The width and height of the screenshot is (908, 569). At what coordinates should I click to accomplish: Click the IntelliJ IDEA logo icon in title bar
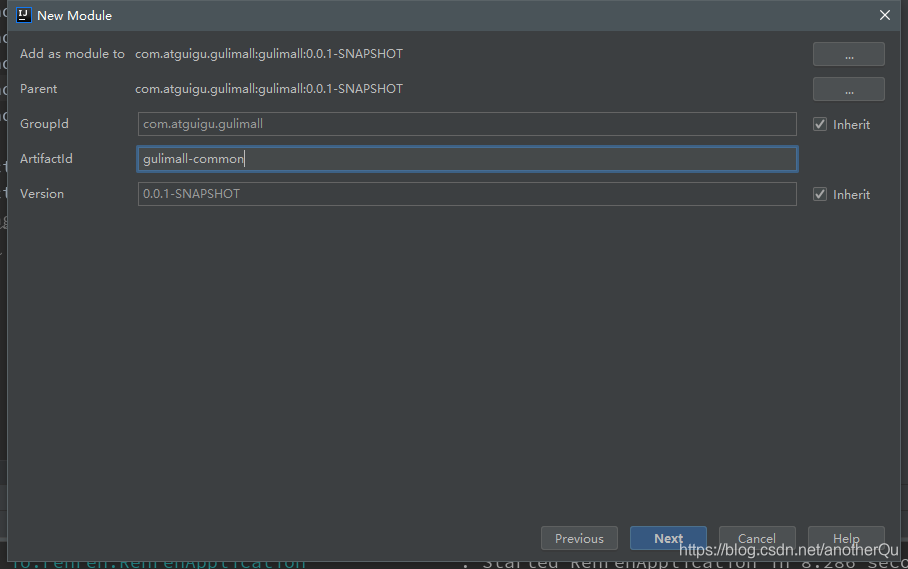tap(24, 15)
